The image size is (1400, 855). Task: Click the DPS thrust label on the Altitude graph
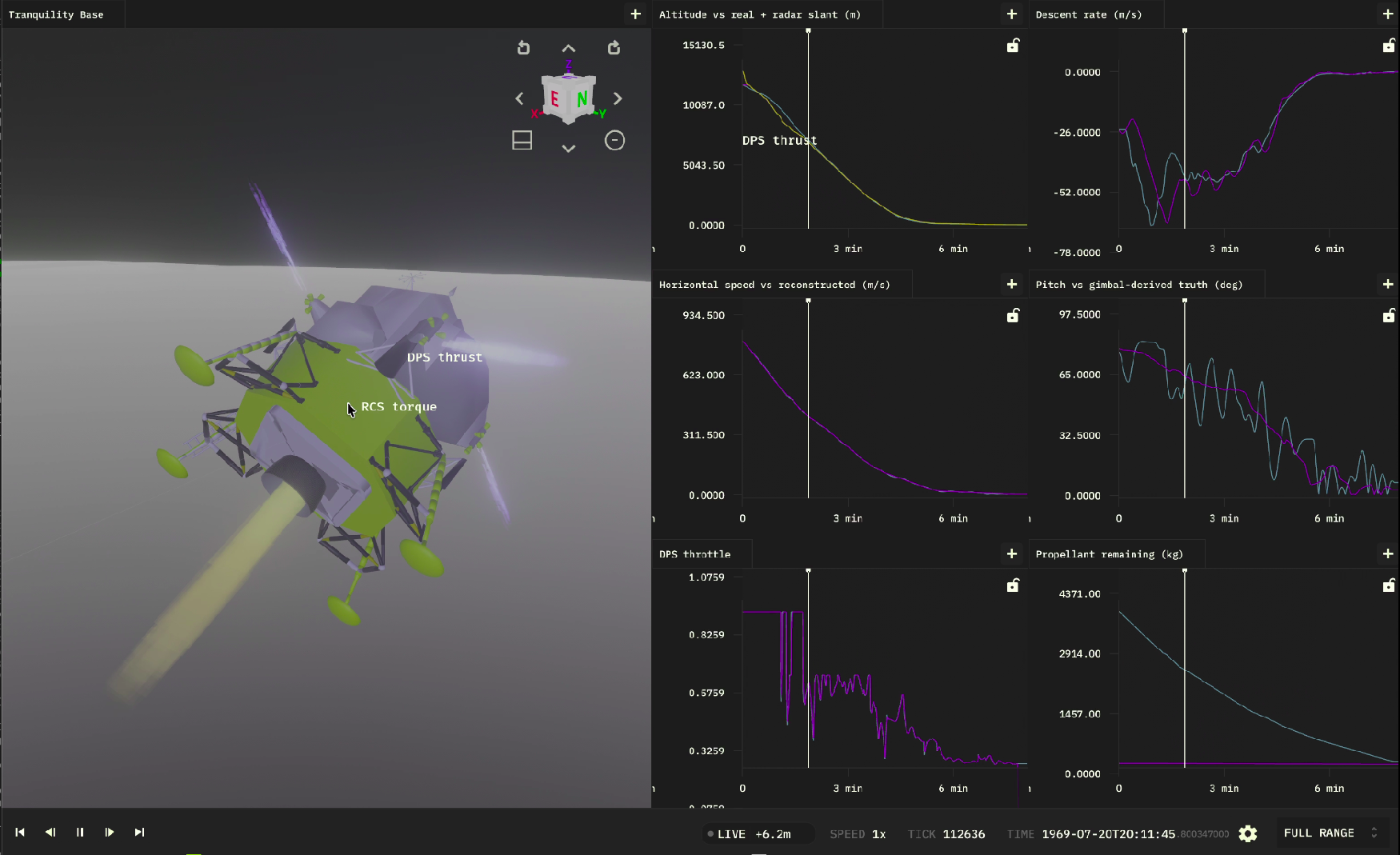(780, 141)
